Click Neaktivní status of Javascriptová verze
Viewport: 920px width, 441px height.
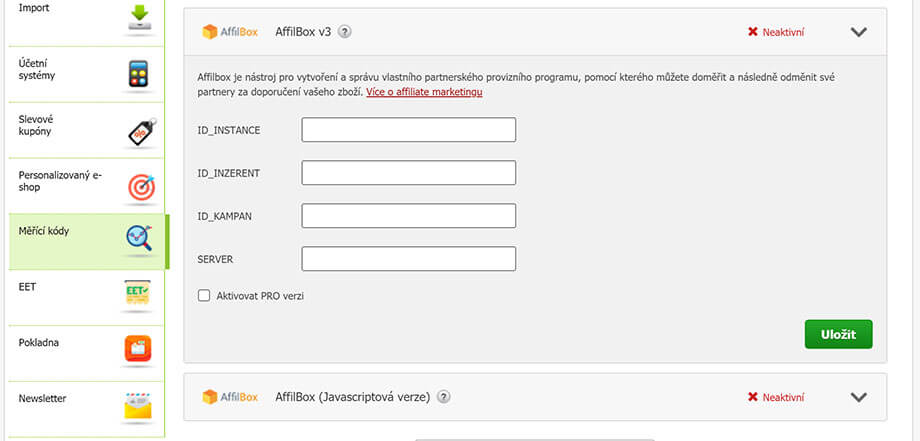783,398
